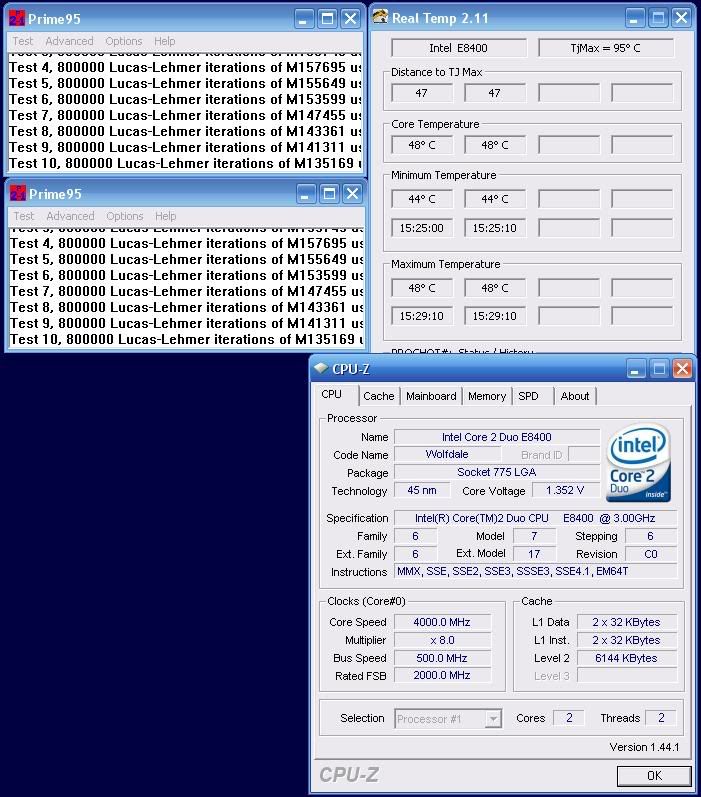
Task: Minimize the upper Prime95 window
Action: pos(303,19)
